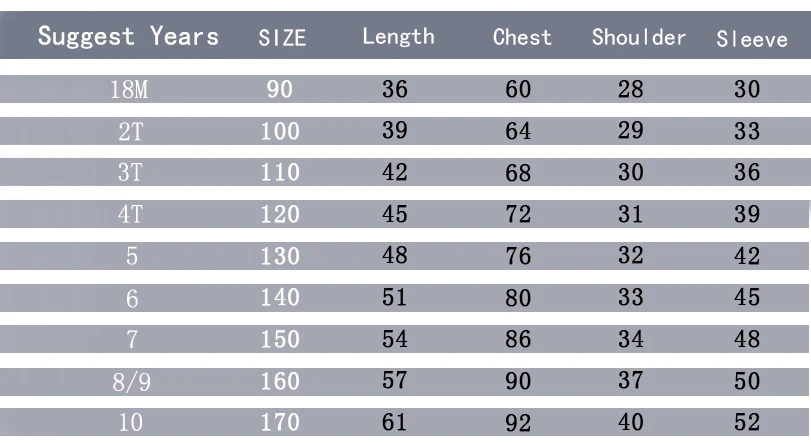Select chest value 72 in the 4T row
This screenshot has height=443, width=811.
coord(518,214)
